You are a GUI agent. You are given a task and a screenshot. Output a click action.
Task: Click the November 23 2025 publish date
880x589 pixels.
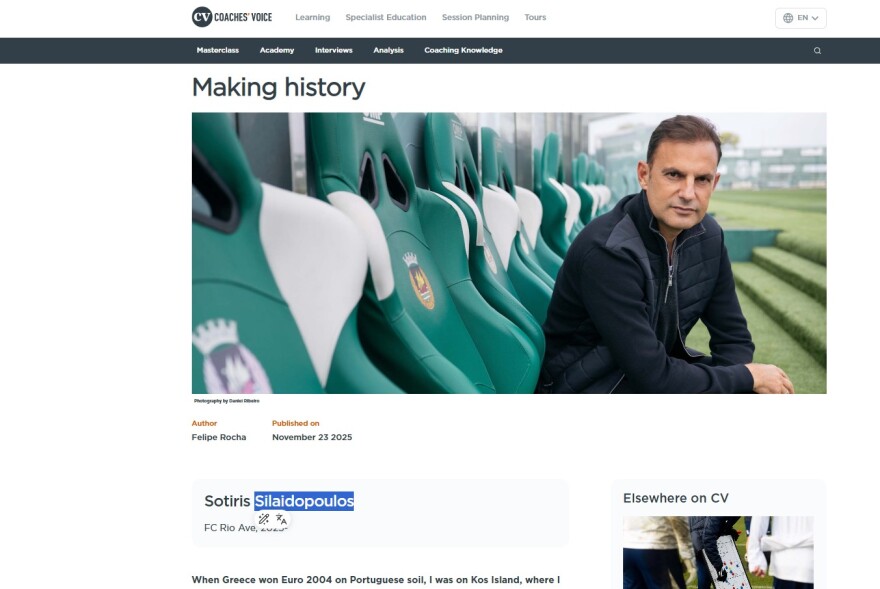click(x=312, y=437)
